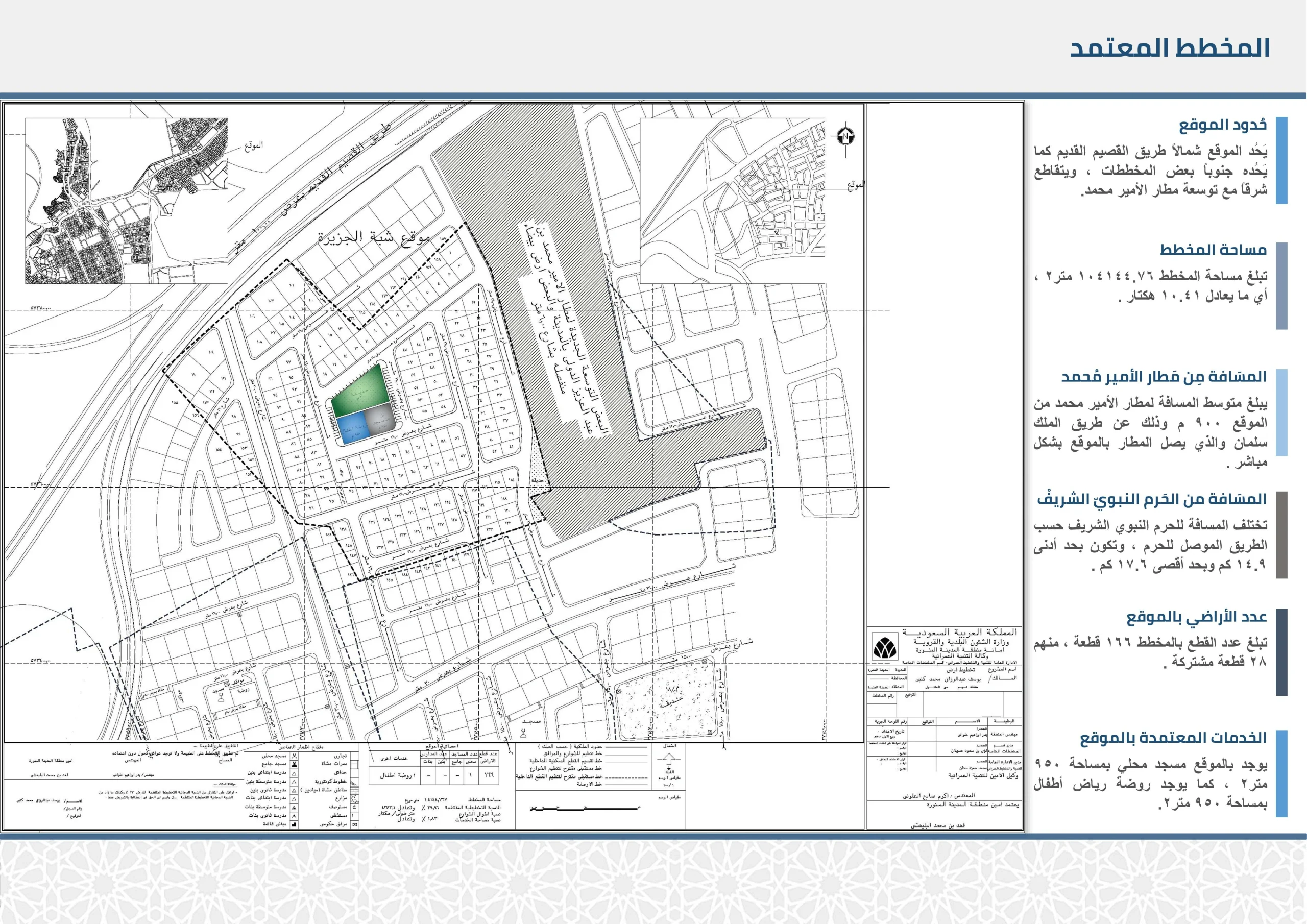Click the paragraph mentioning '٩٠٠ م' airport distance

1151,433
